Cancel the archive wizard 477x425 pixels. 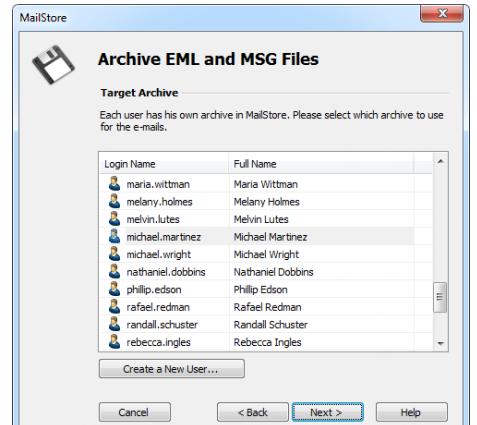click(x=135, y=412)
